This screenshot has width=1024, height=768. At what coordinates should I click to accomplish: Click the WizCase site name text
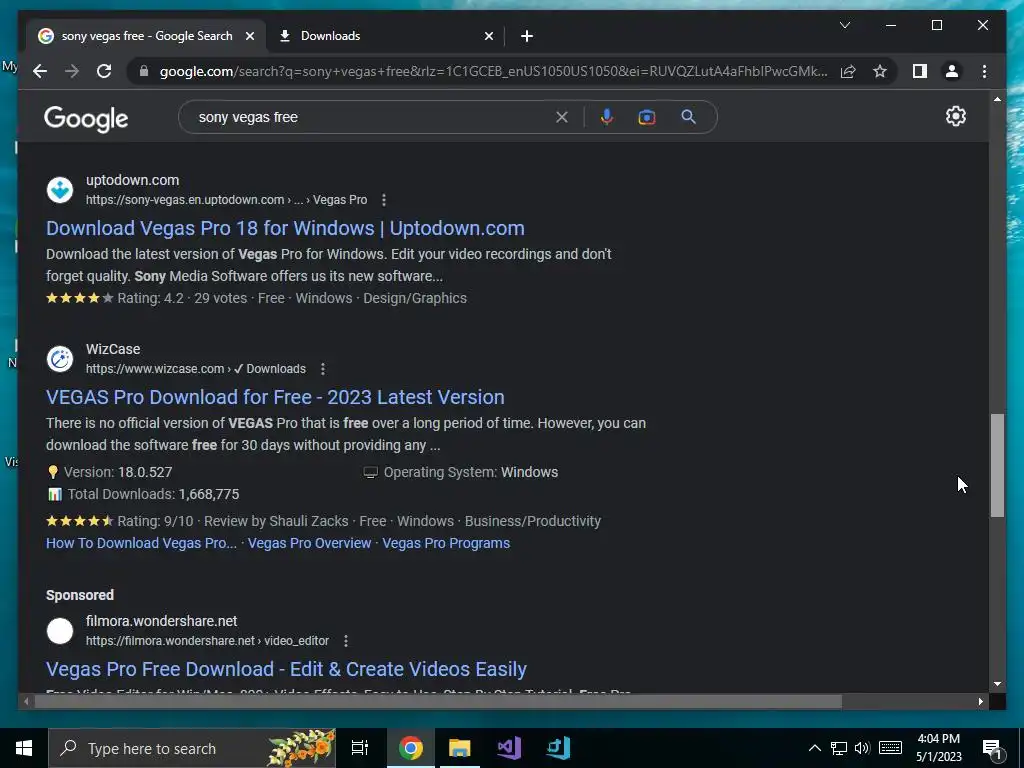pos(113,349)
